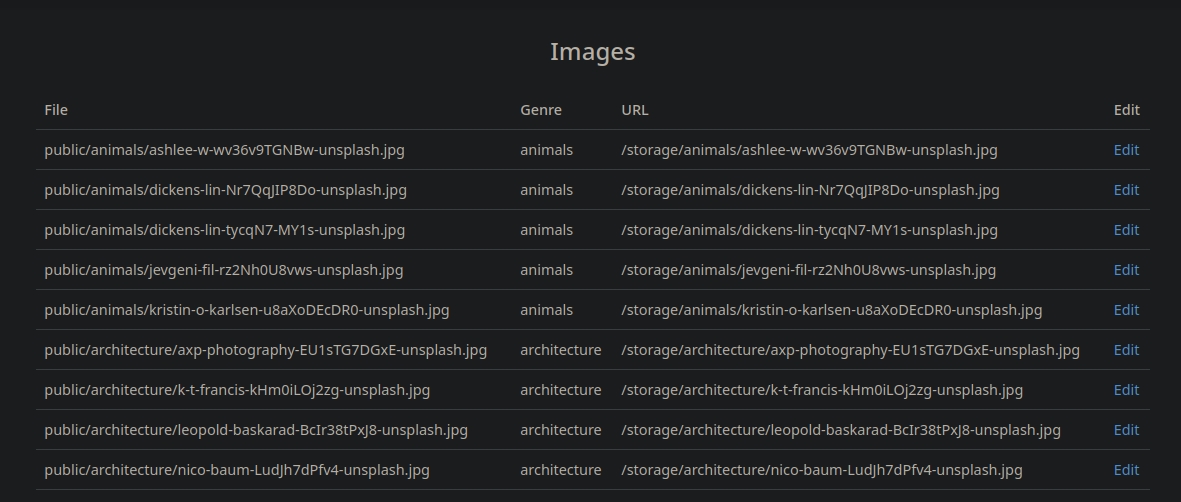The height and width of the screenshot is (502, 1181).
Task: Edit the axp-photography architecture image
Action: tap(1126, 350)
